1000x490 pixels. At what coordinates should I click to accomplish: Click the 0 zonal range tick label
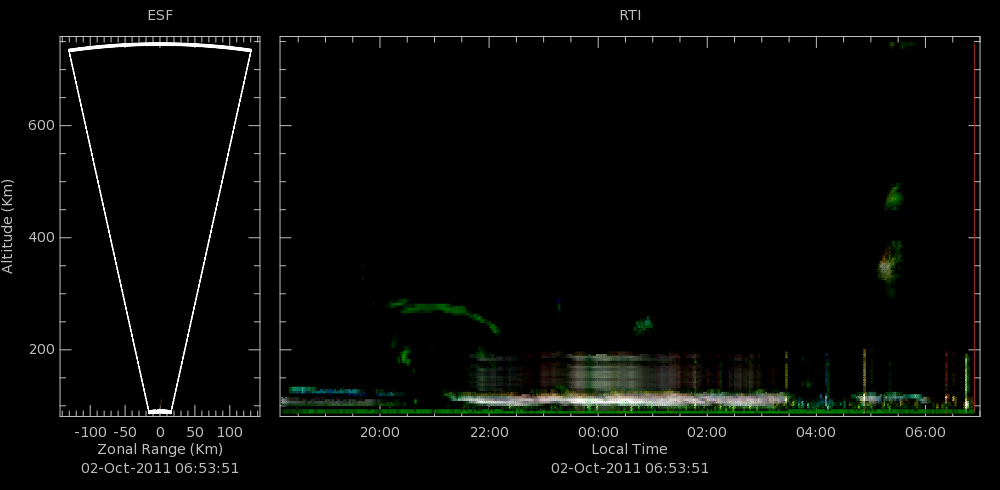(x=160, y=433)
